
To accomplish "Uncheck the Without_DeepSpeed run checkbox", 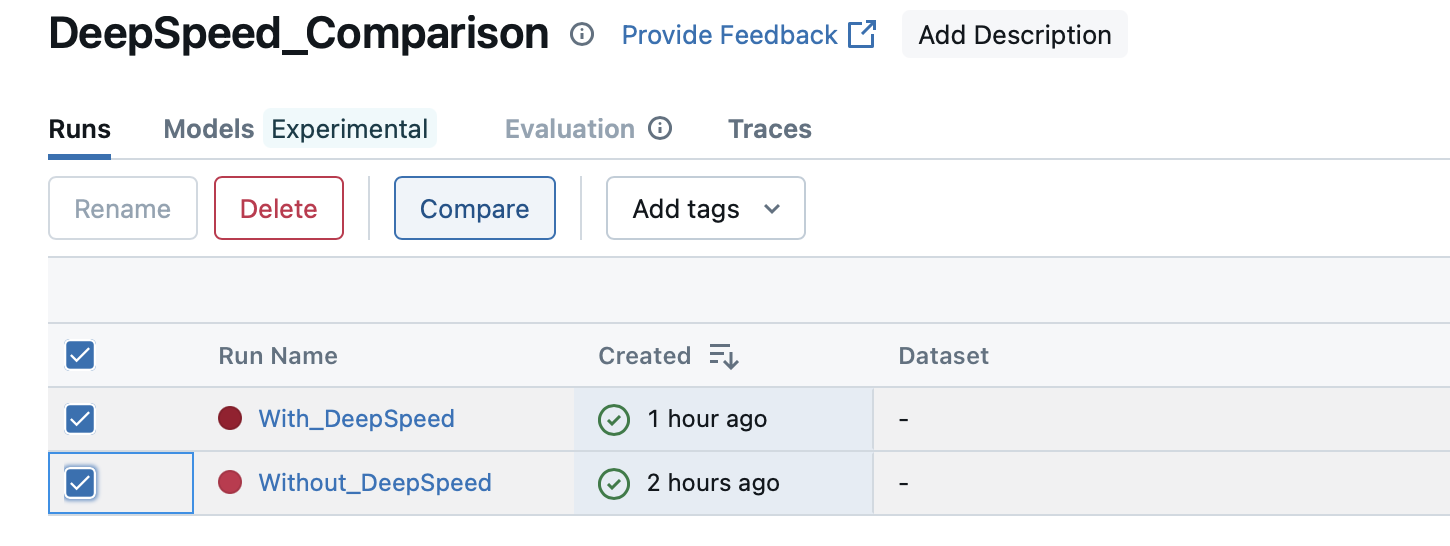I will click(x=80, y=483).
